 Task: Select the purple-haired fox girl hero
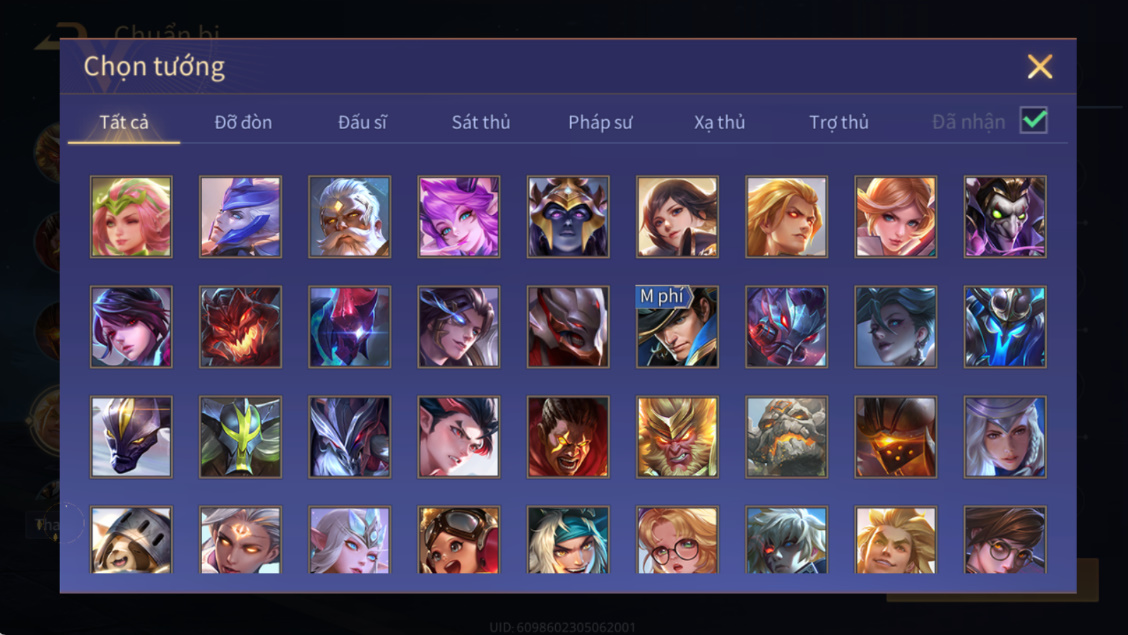click(459, 216)
